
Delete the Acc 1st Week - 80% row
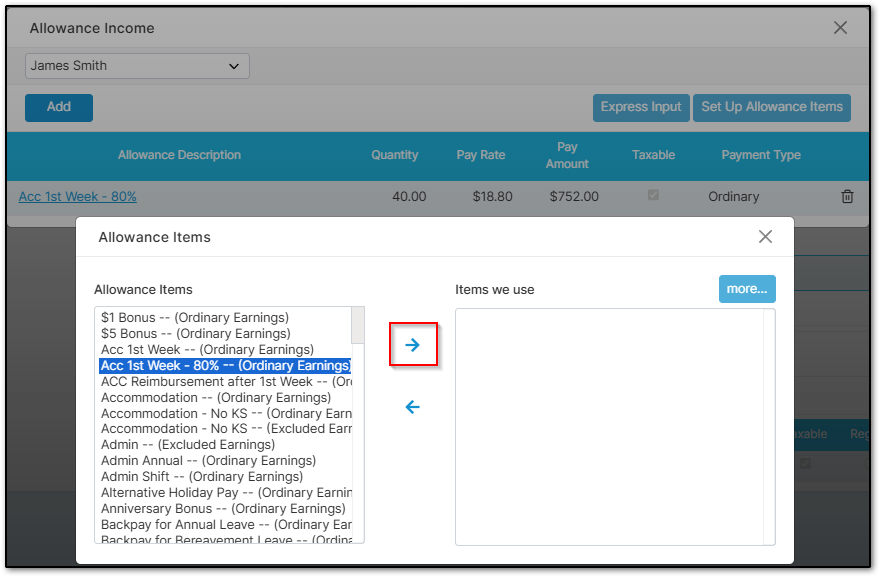(x=847, y=196)
